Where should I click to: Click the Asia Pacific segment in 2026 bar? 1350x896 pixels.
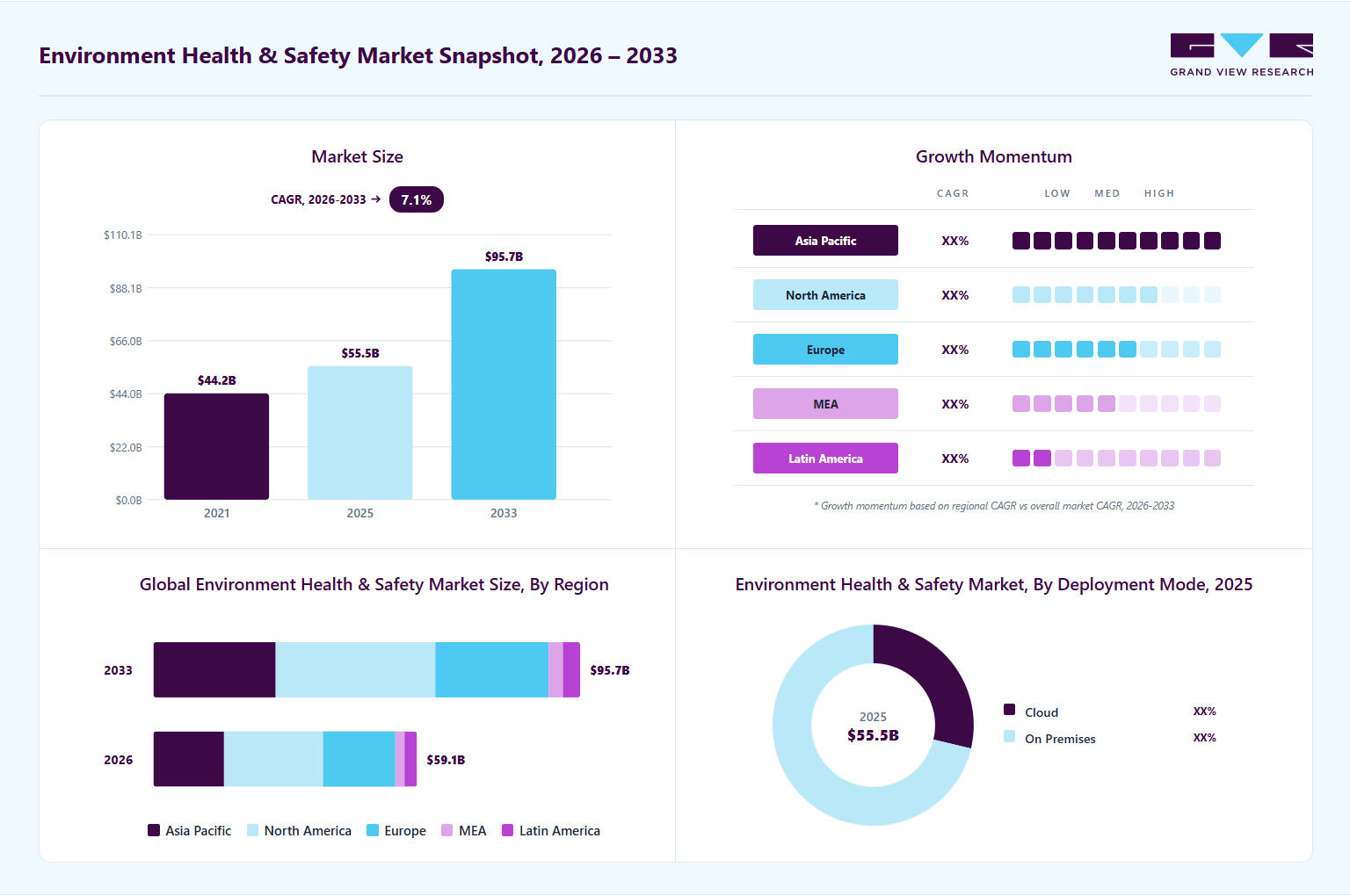189,759
